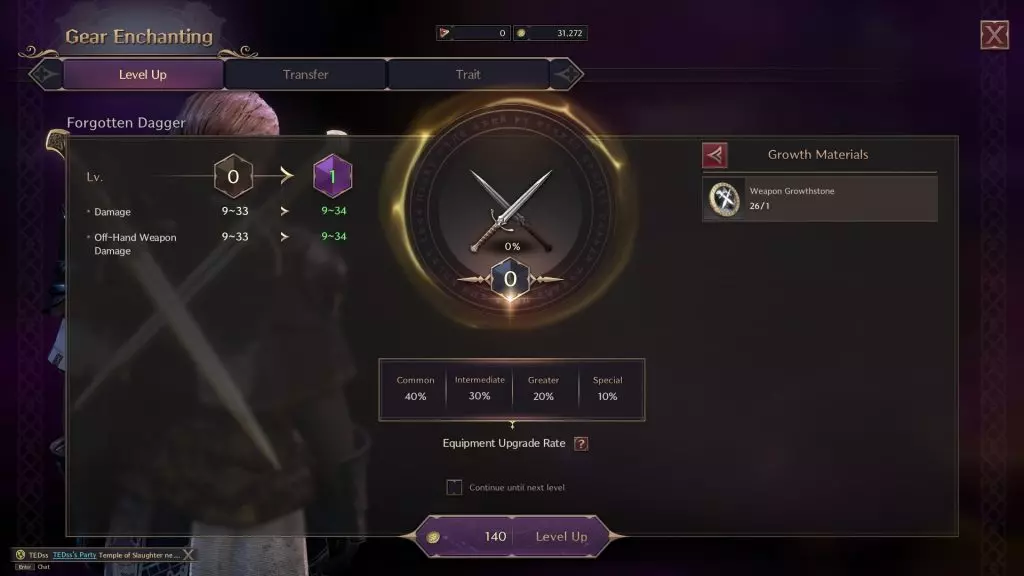Open the Trait tab

coord(468,74)
